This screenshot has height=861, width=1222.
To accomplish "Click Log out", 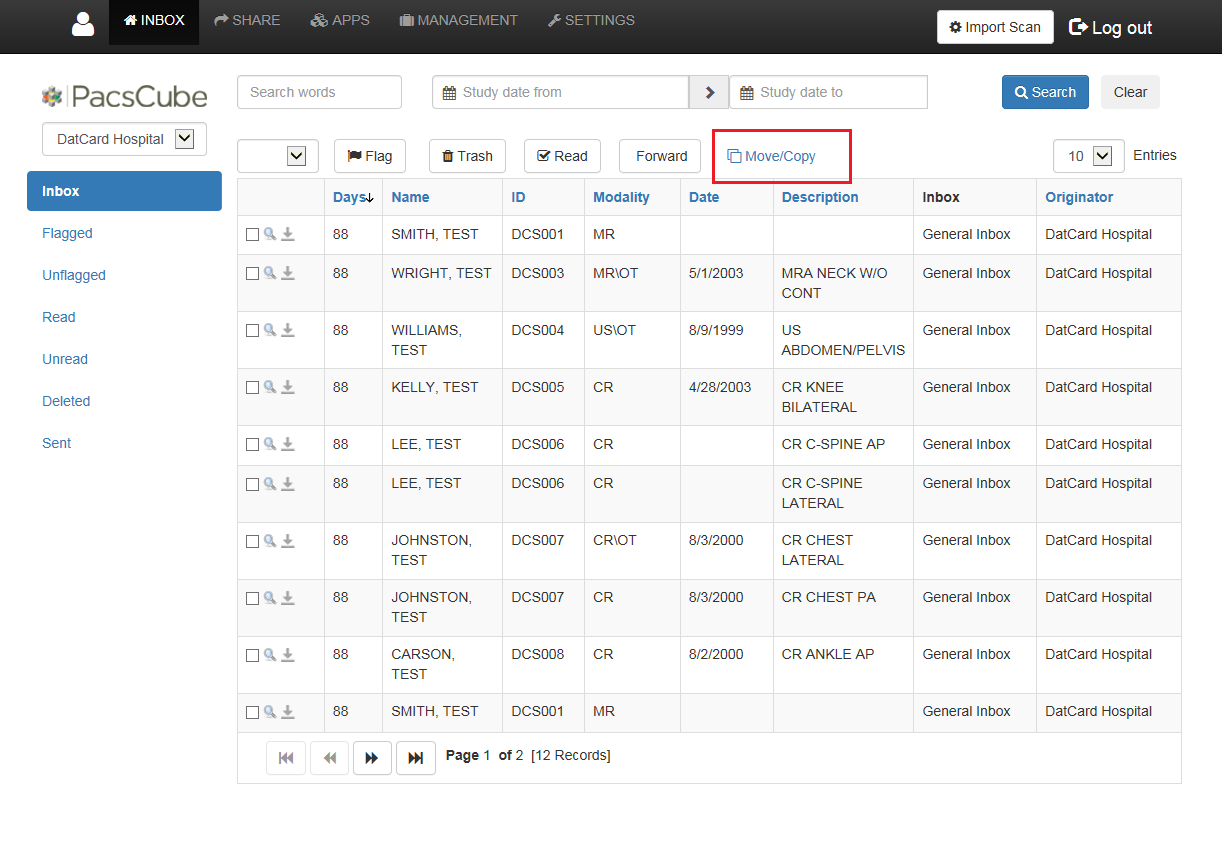I will coord(1111,27).
